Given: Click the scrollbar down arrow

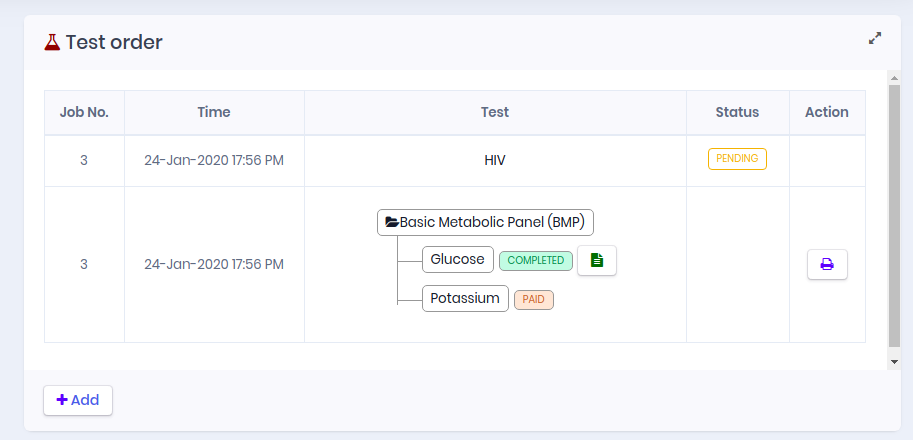Looking at the screenshot, I should tap(894, 361).
